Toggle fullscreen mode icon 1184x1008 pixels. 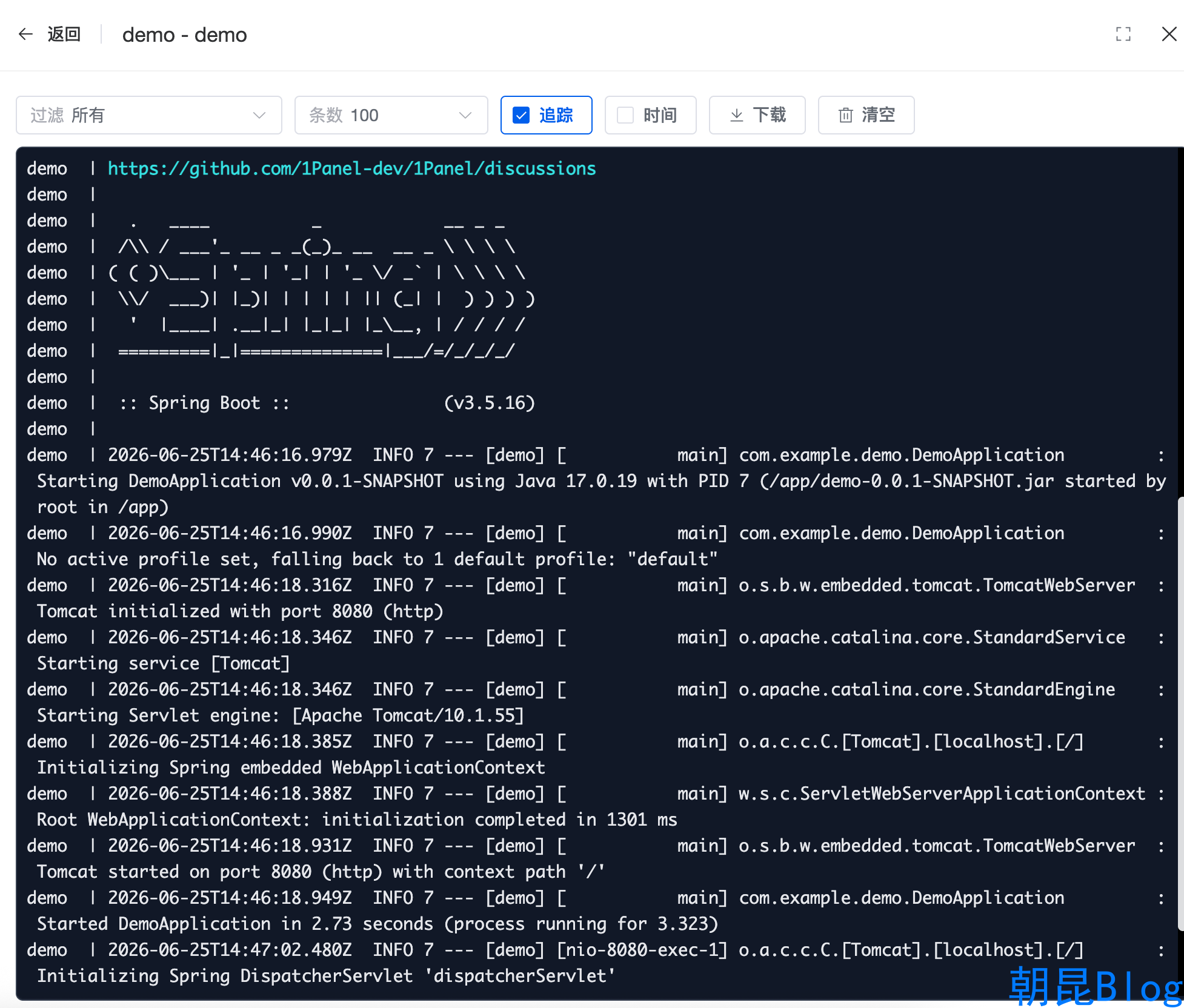pyautogui.click(x=1123, y=34)
